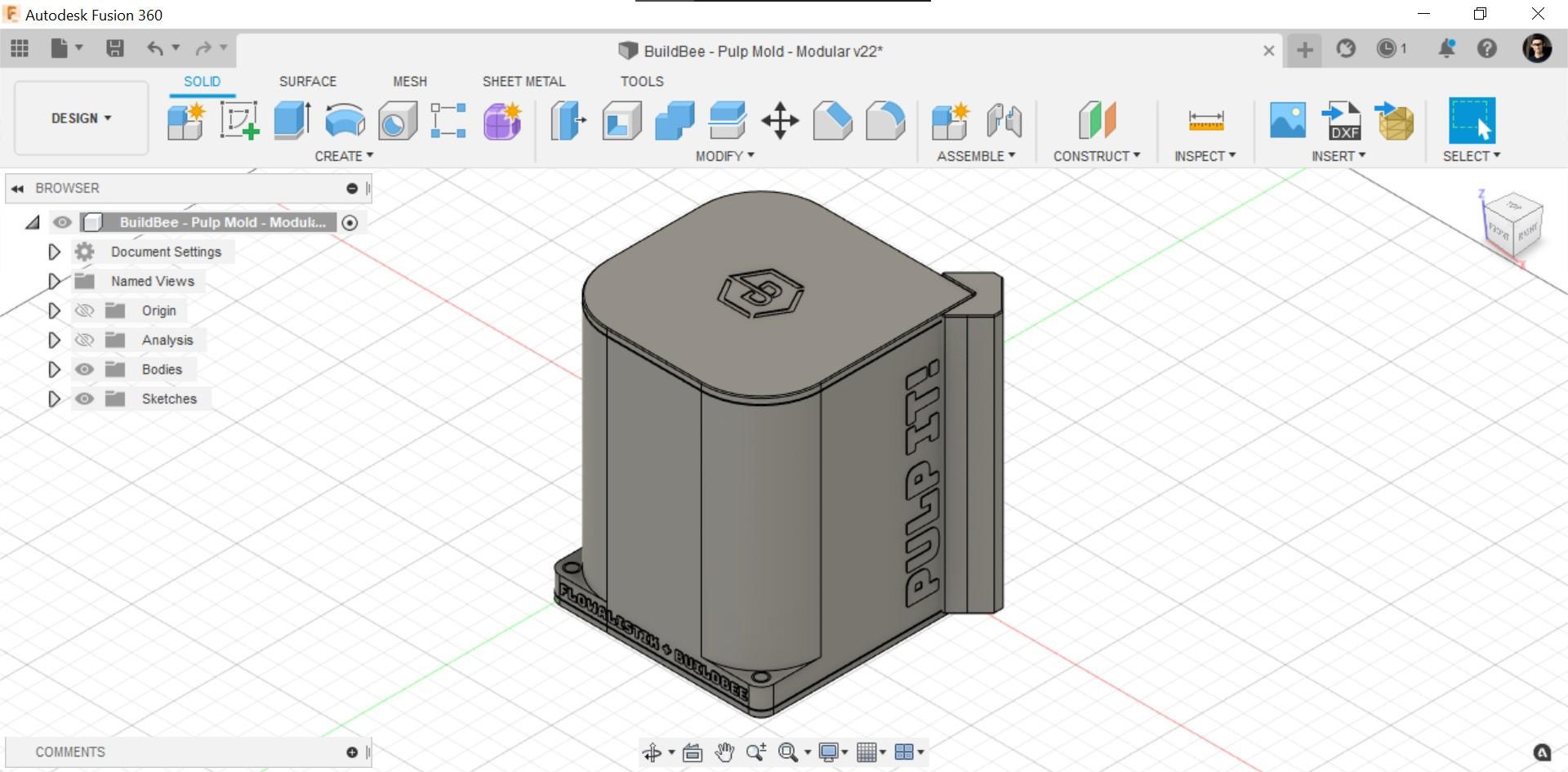Show the Origin folder
1568x772 pixels.
click(x=84, y=310)
